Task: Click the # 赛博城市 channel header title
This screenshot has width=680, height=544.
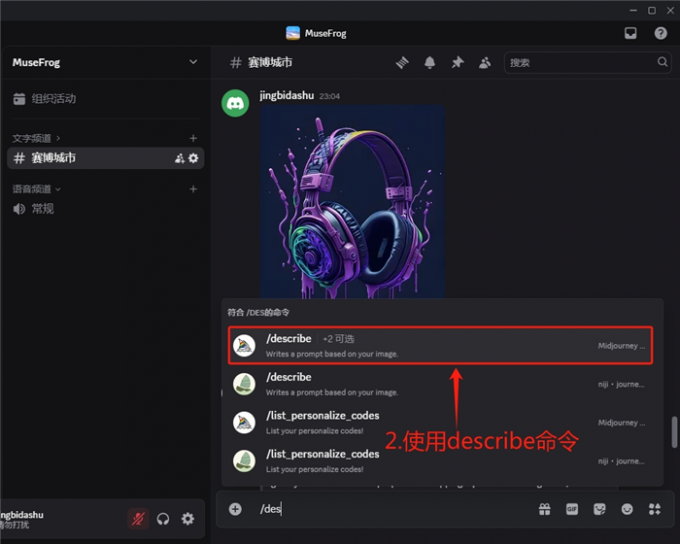Action: [x=262, y=63]
